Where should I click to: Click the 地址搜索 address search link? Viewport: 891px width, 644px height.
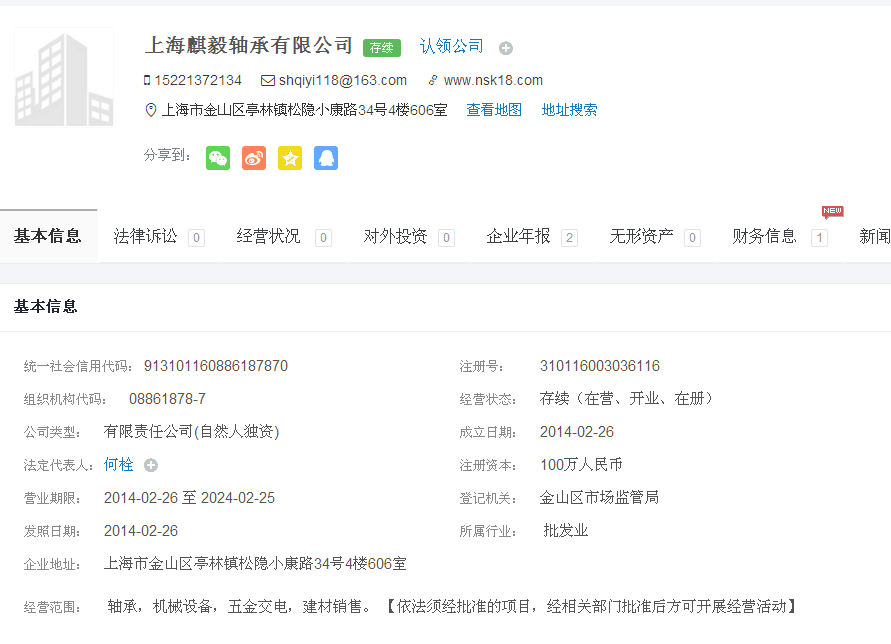point(569,110)
